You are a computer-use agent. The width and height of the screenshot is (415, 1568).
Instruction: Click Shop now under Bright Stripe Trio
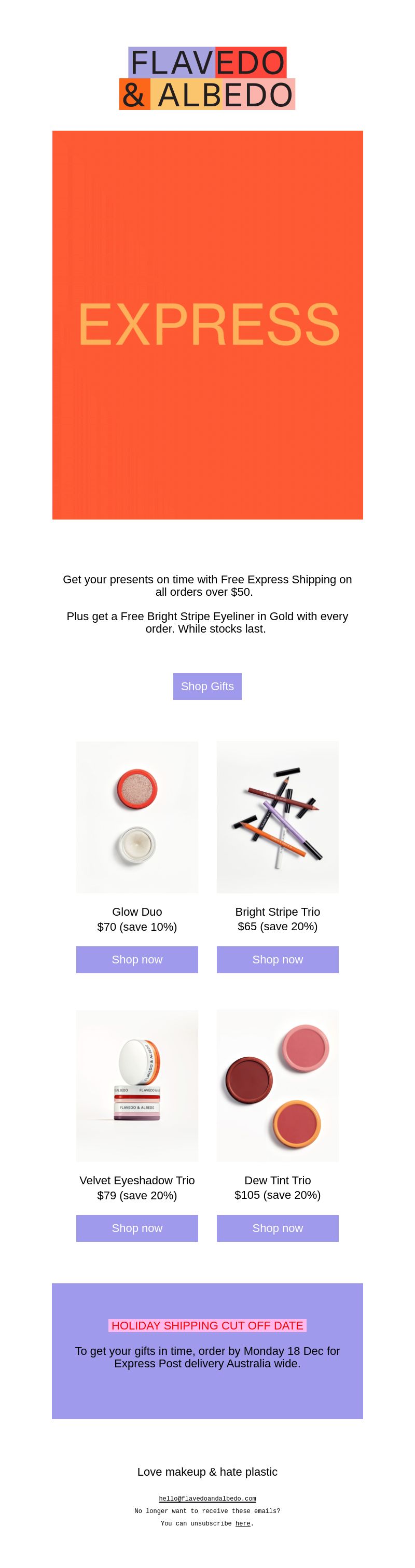[x=278, y=959]
